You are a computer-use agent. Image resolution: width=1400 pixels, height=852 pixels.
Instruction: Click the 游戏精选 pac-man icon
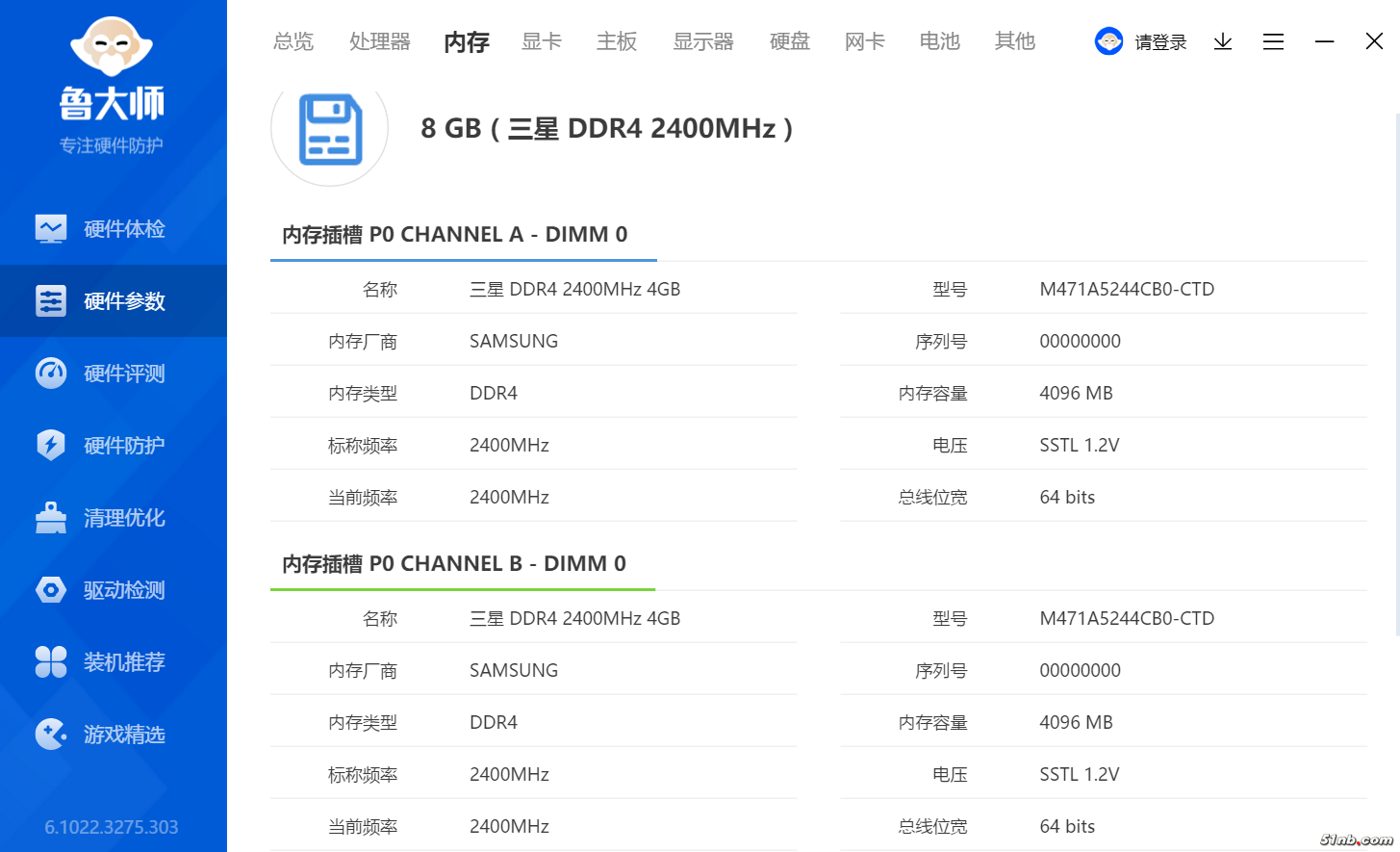pyautogui.click(x=51, y=735)
